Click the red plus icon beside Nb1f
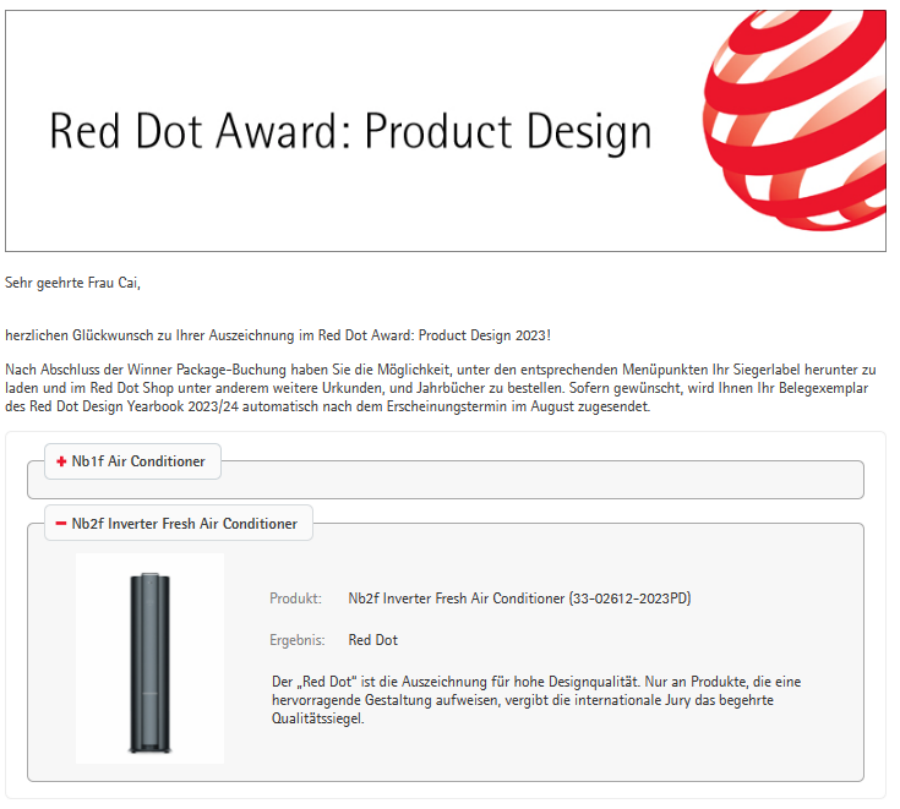The height and width of the screenshot is (809, 900). pyautogui.click(x=61, y=462)
